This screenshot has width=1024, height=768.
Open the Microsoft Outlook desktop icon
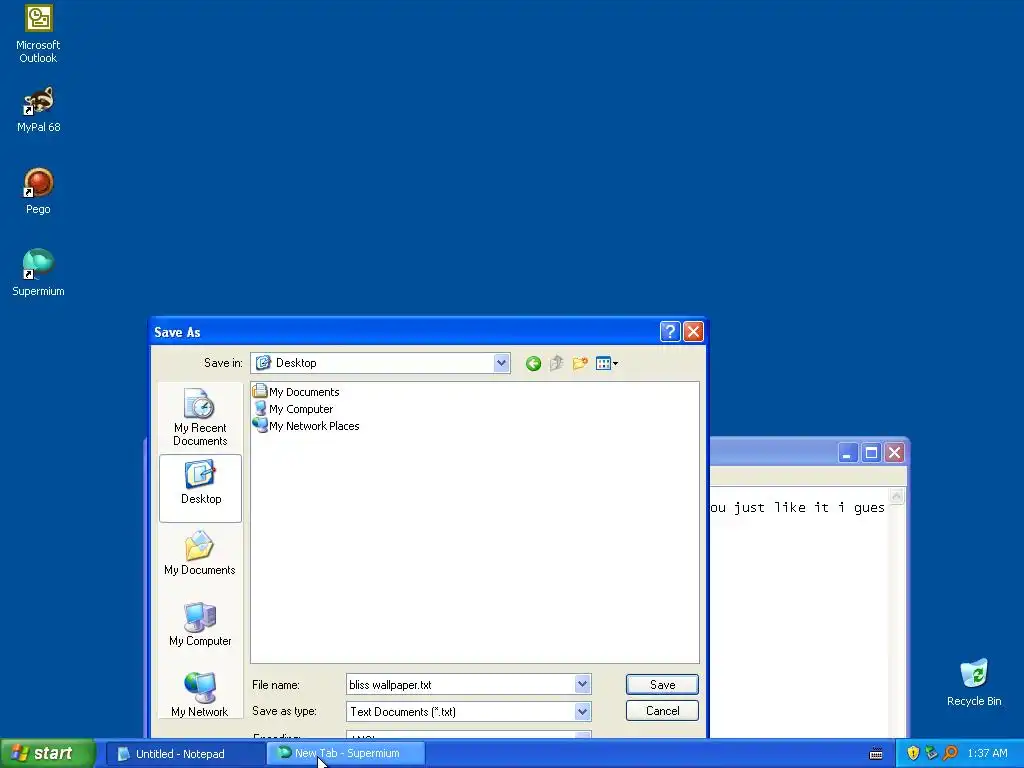pos(38,34)
